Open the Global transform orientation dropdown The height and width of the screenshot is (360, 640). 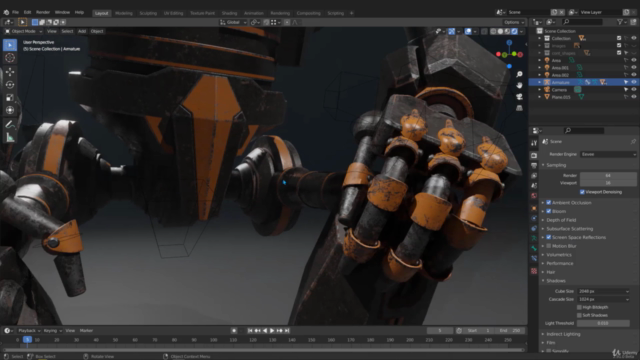coord(233,22)
